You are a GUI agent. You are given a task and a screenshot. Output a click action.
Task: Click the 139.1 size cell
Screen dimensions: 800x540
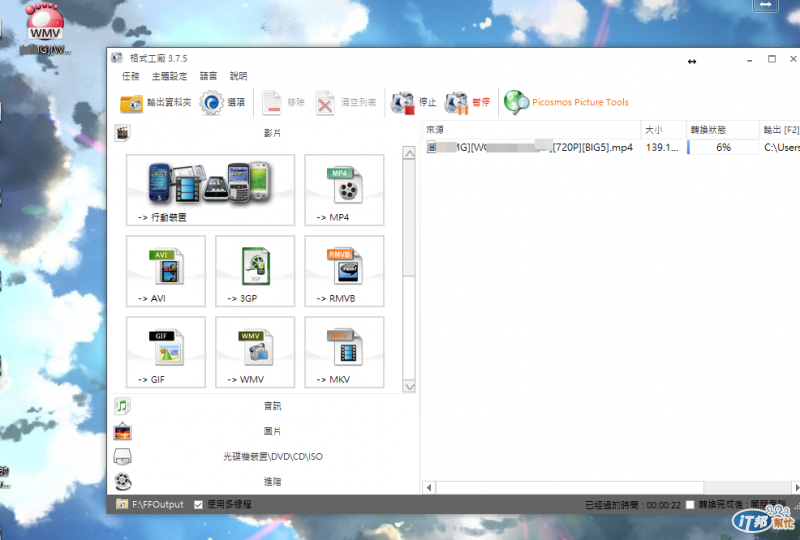point(662,148)
